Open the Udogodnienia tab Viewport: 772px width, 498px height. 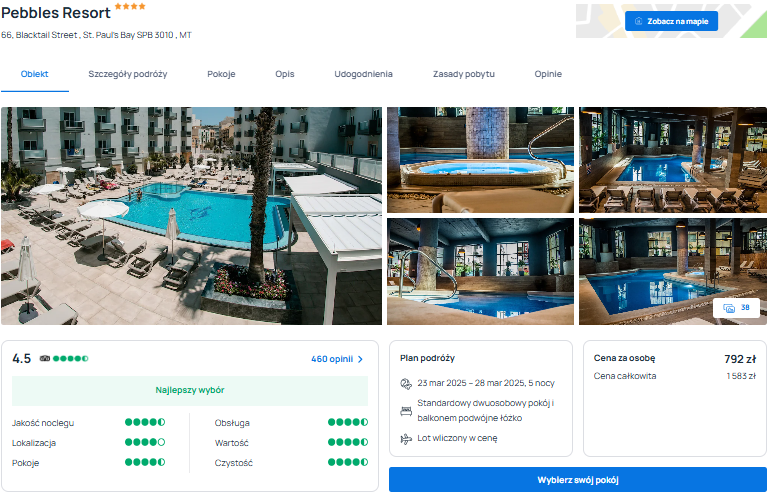[x=363, y=74]
